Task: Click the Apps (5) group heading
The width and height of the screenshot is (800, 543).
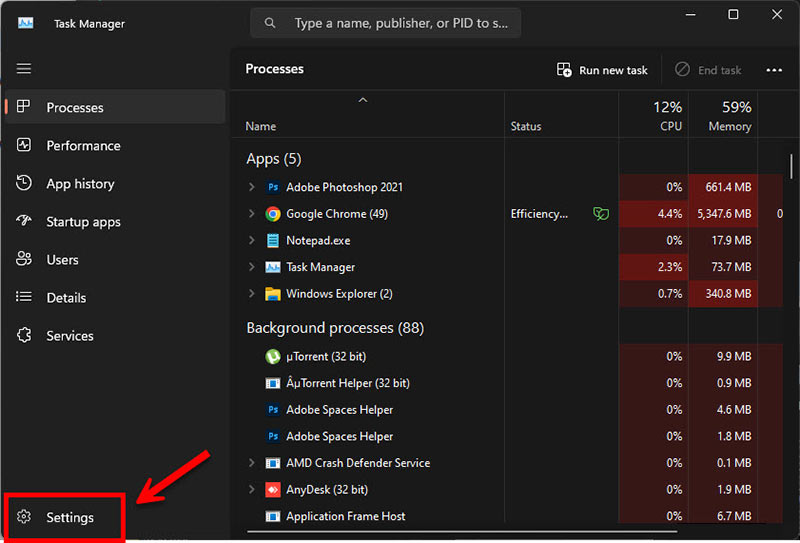Action: pos(273,159)
